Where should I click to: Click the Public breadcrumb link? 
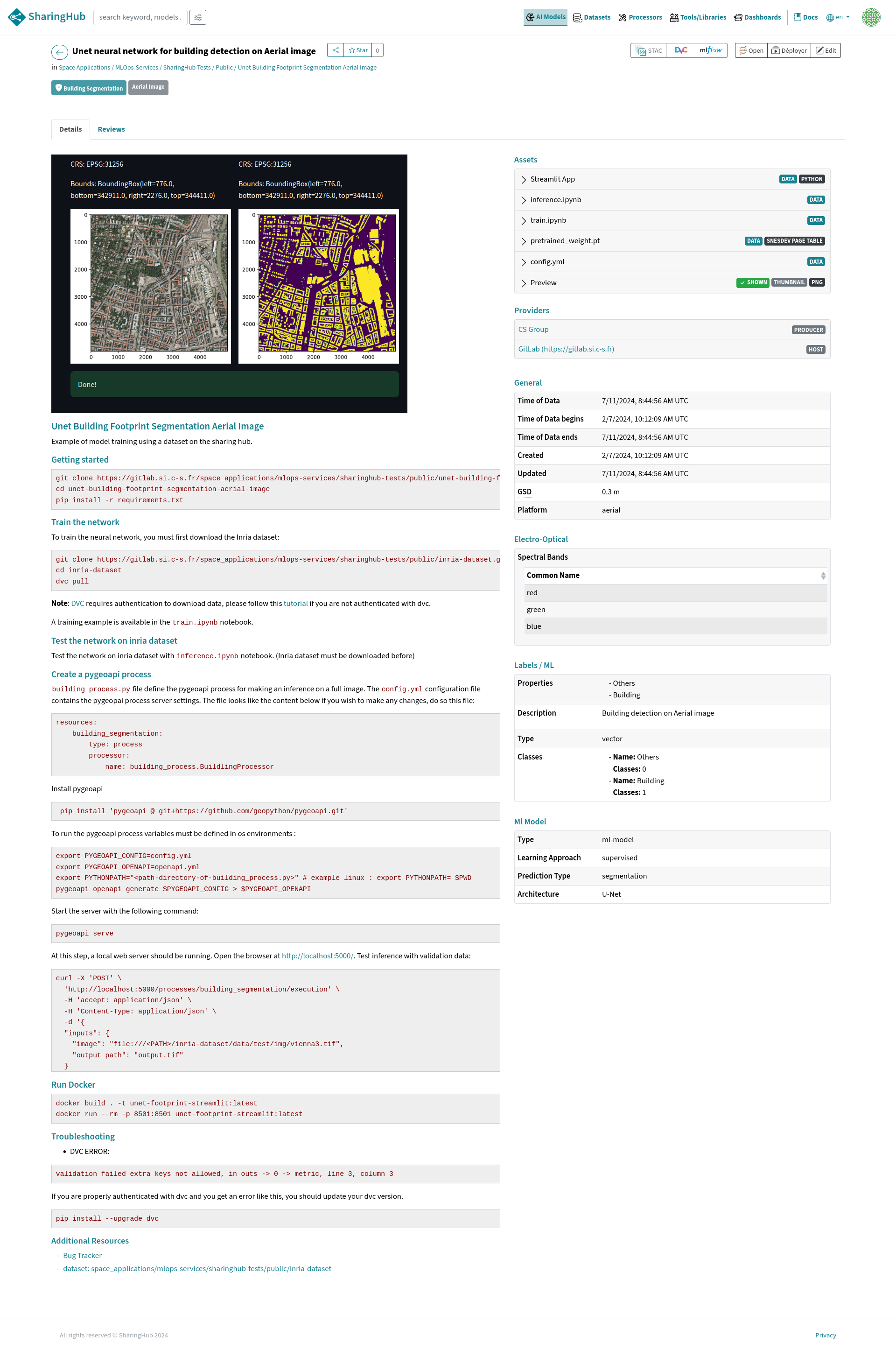point(224,67)
